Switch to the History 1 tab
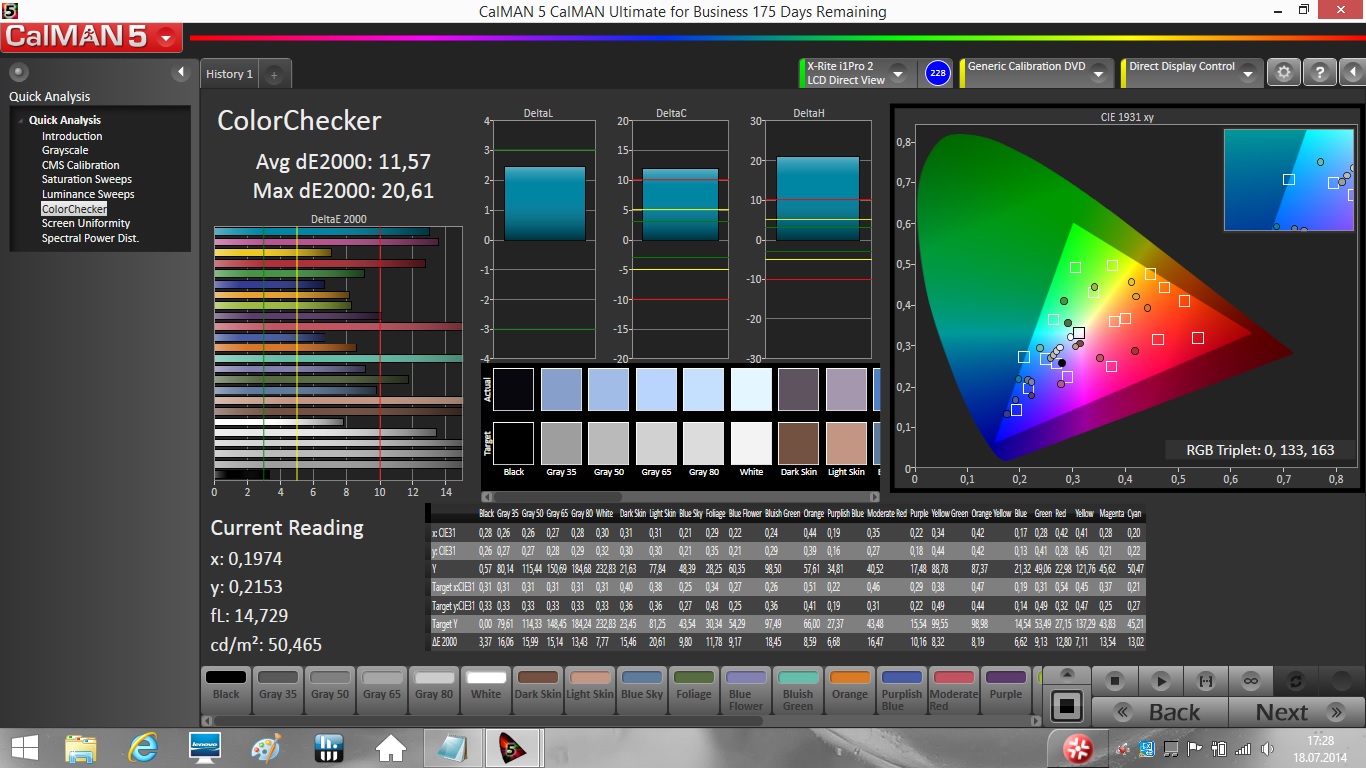Screen dimensions: 1366x768 229,74
